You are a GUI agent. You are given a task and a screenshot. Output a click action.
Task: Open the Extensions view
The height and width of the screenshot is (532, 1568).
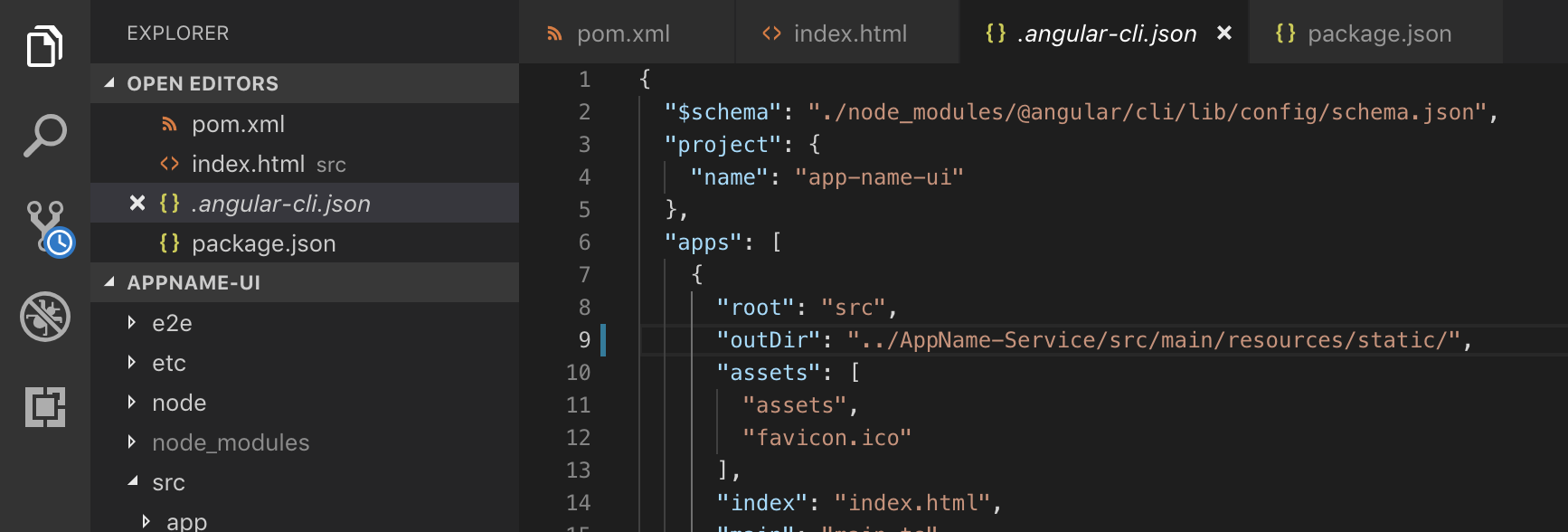tap(44, 407)
